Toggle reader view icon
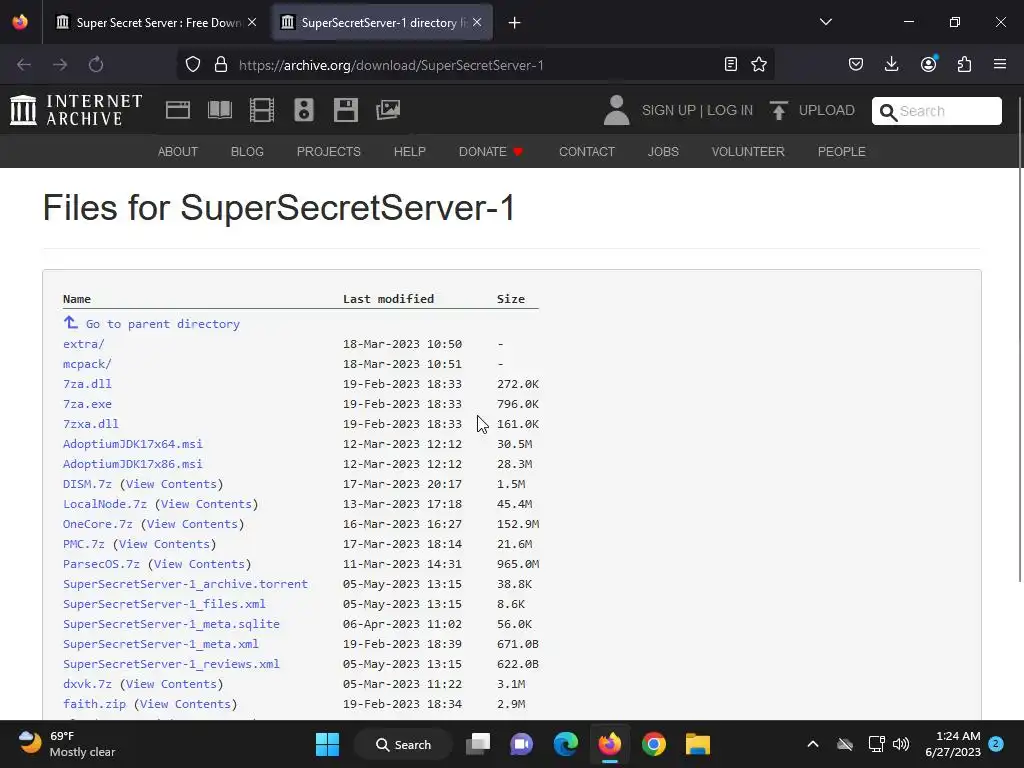1024x768 pixels. coord(731,65)
